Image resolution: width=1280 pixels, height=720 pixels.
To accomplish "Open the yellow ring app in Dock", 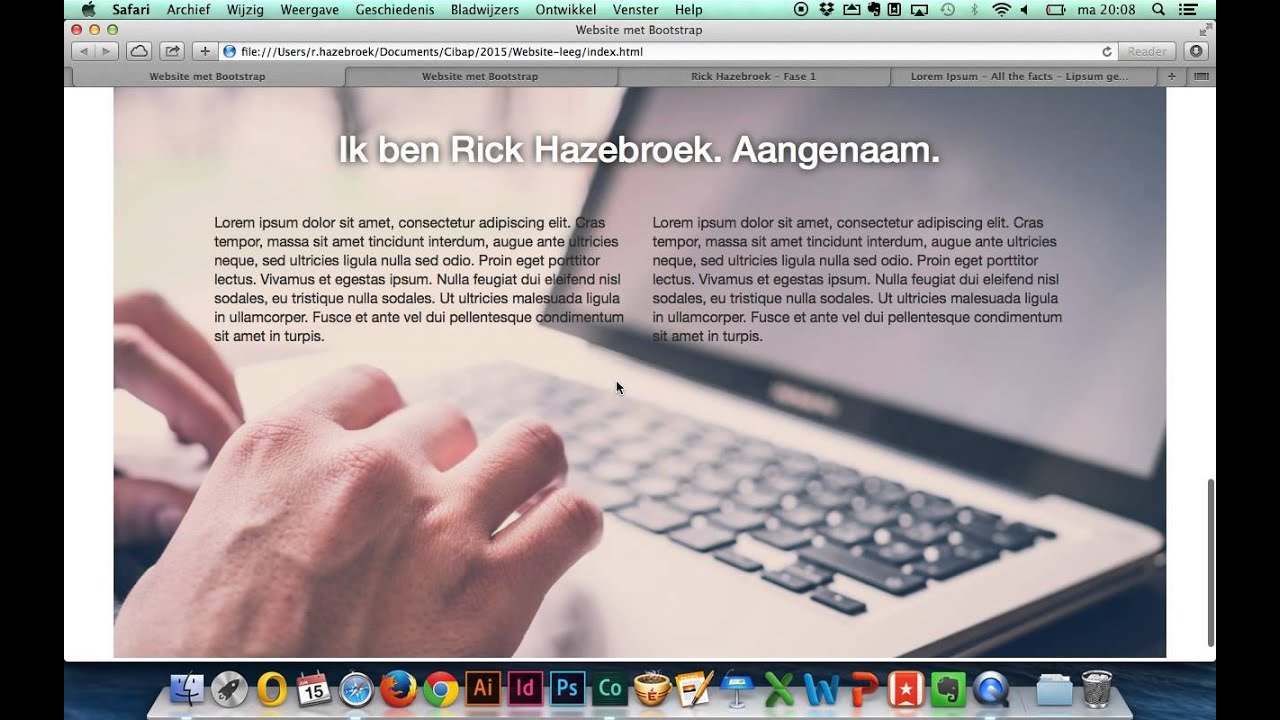I will coord(271,688).
